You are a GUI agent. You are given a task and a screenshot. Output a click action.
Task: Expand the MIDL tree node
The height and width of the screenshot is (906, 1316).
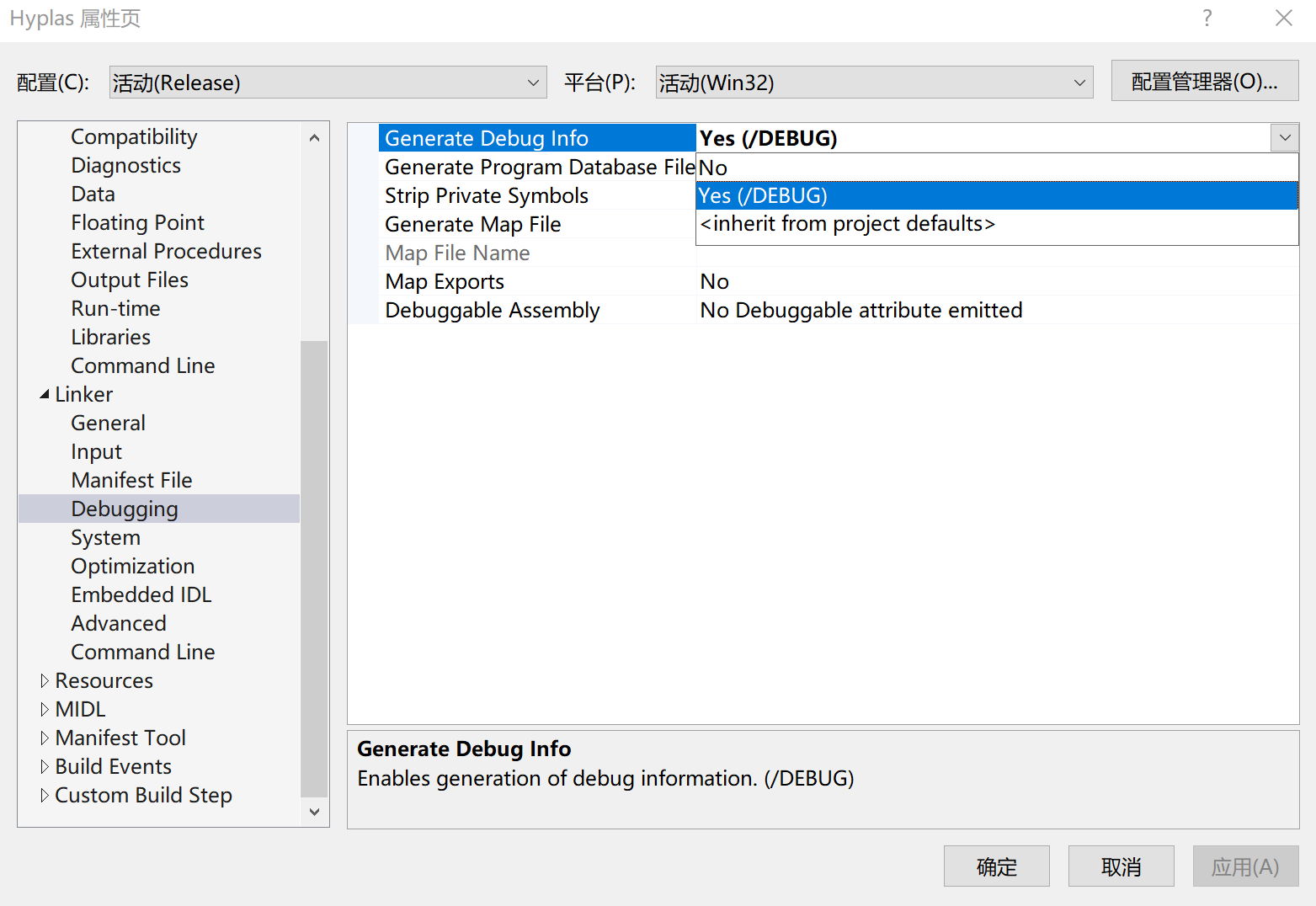coord(45,709)
